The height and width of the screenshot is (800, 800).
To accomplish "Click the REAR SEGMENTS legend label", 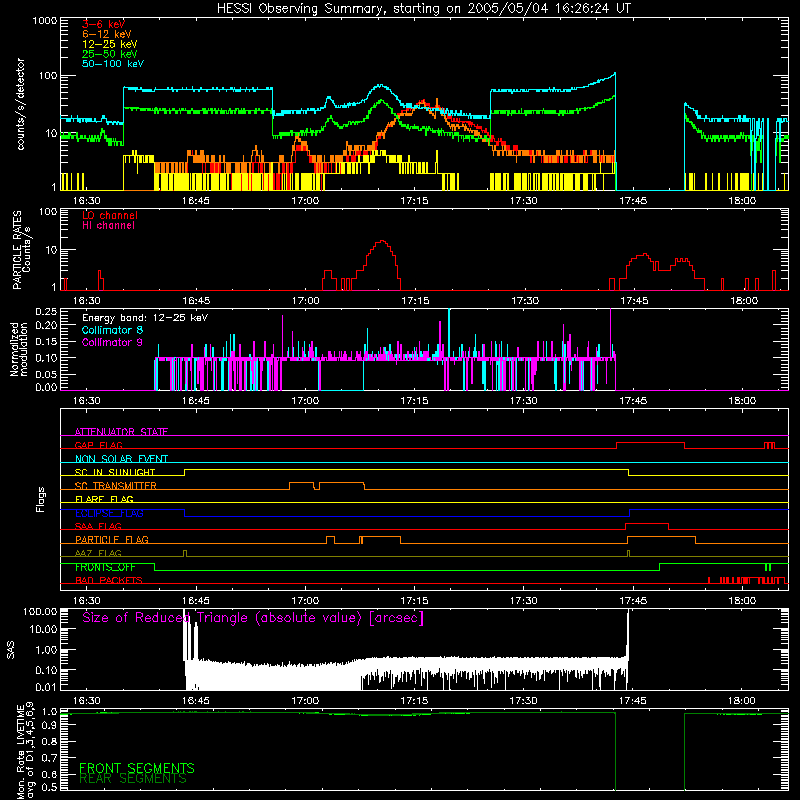I will pyautogui.click(x=133, y=779).
